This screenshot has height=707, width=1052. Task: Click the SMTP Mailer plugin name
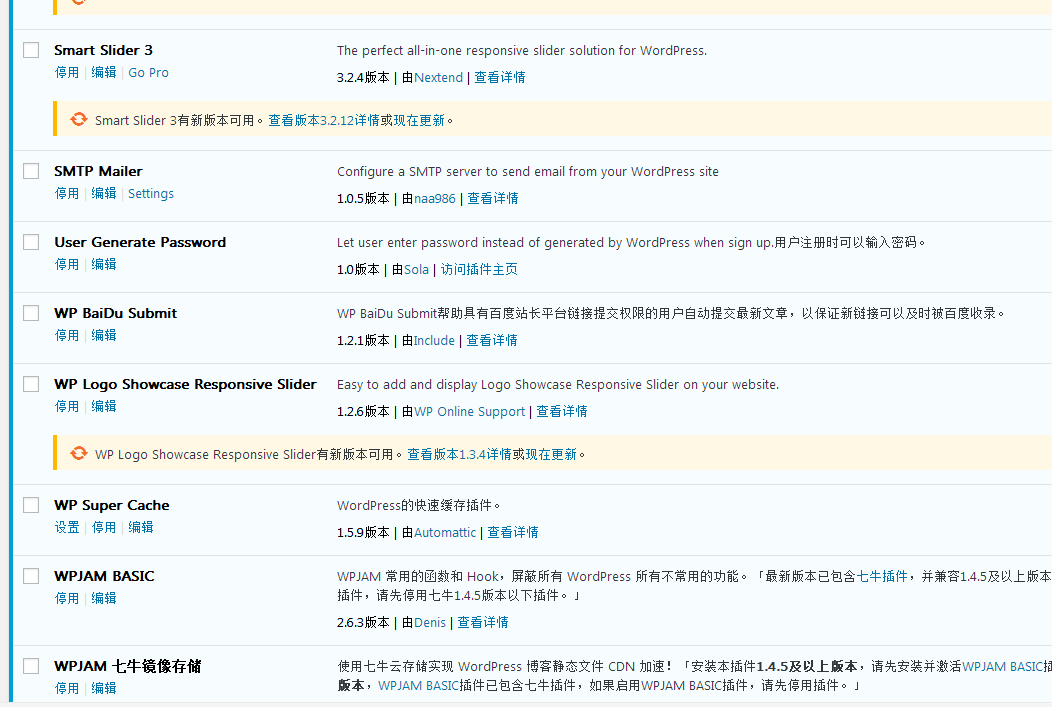[99, 171]
